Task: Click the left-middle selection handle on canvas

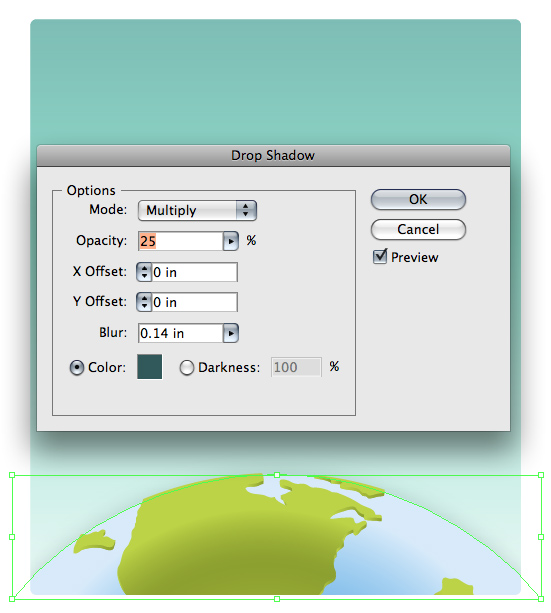Action: tap(12, 537)
